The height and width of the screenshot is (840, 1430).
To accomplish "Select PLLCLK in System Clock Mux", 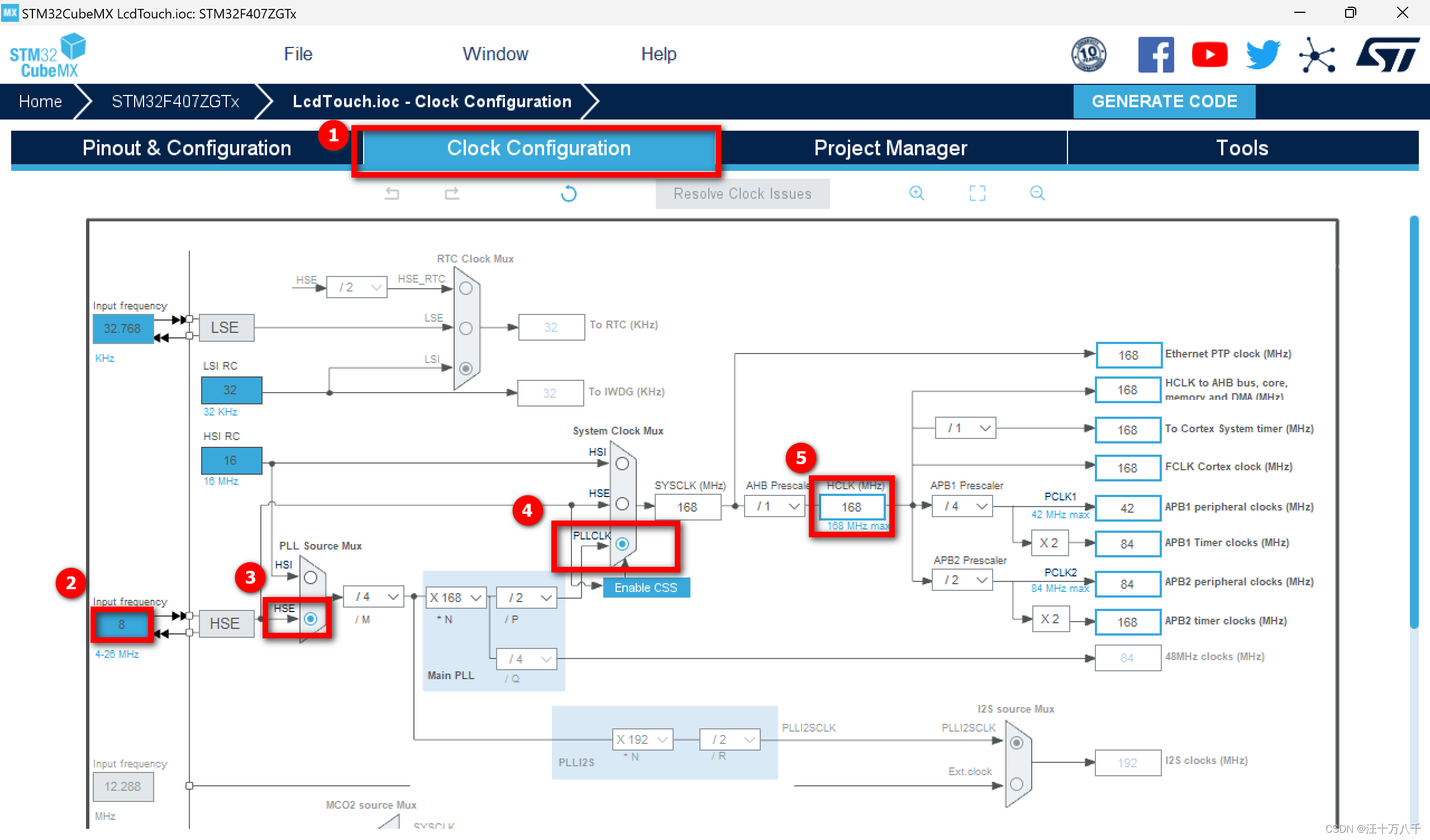I will click(x=622, y=544).
